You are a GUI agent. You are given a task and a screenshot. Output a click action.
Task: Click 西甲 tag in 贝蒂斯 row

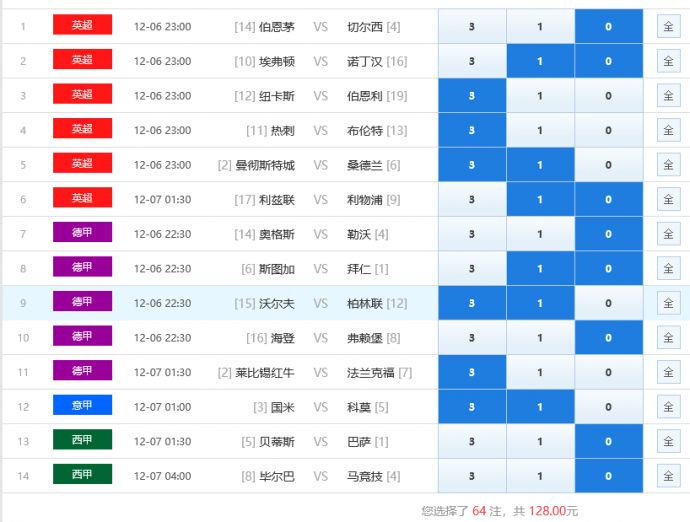(82, 440)
